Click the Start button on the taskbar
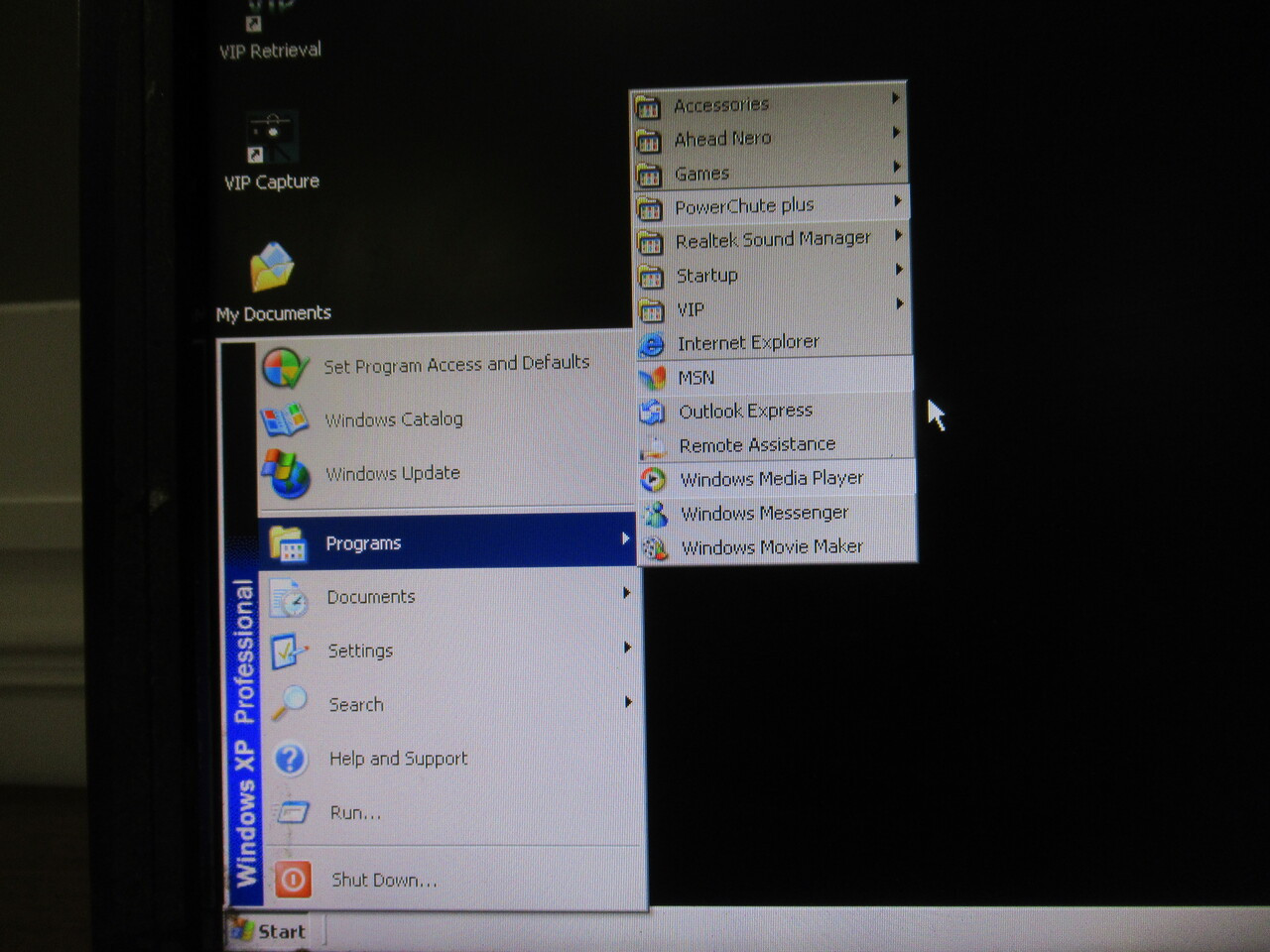 pyautogui.click(x=273, y=931)
